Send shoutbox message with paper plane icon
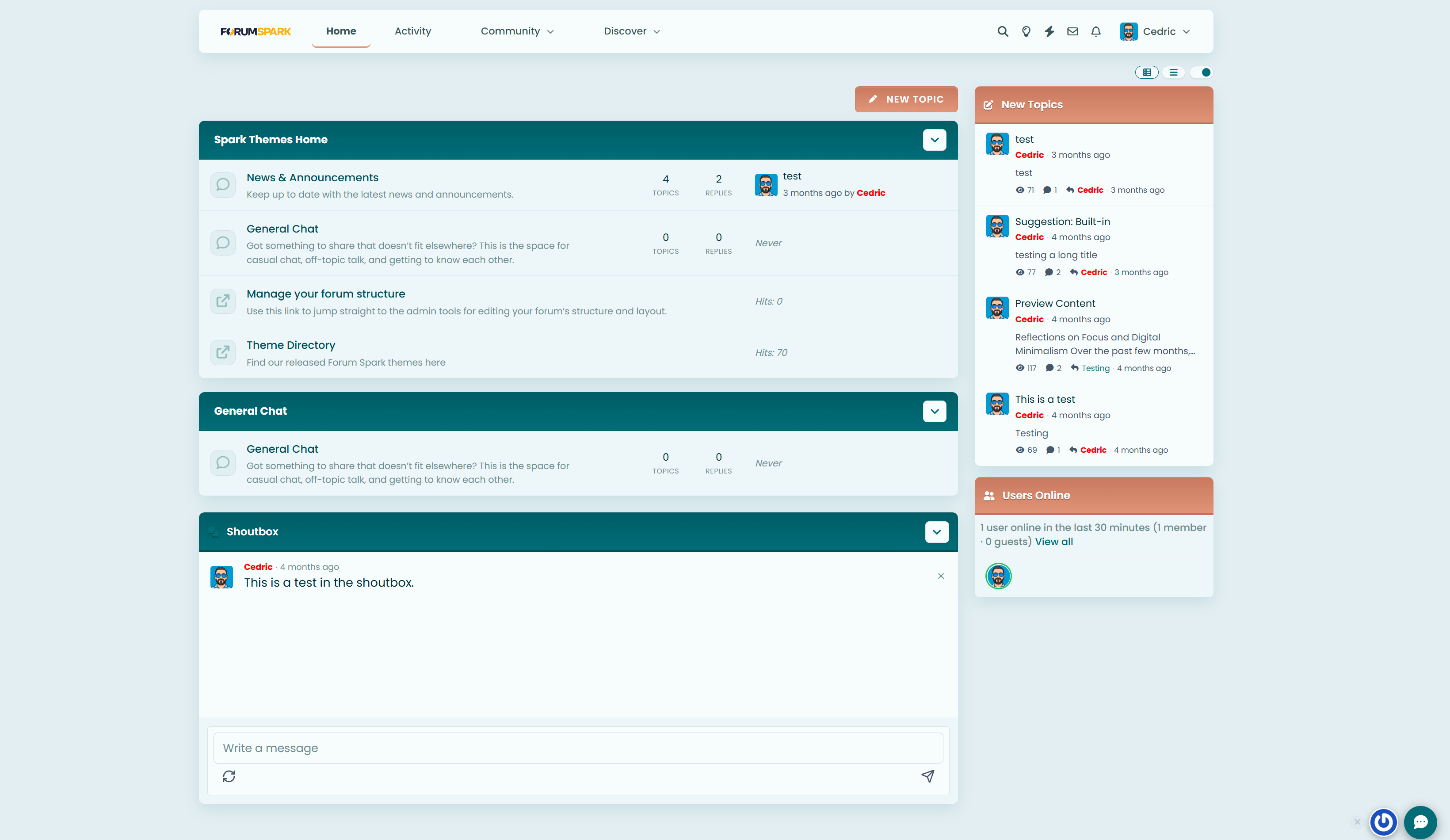The height and width of the screenshot is (840, 1450). (x=927, y=776)
